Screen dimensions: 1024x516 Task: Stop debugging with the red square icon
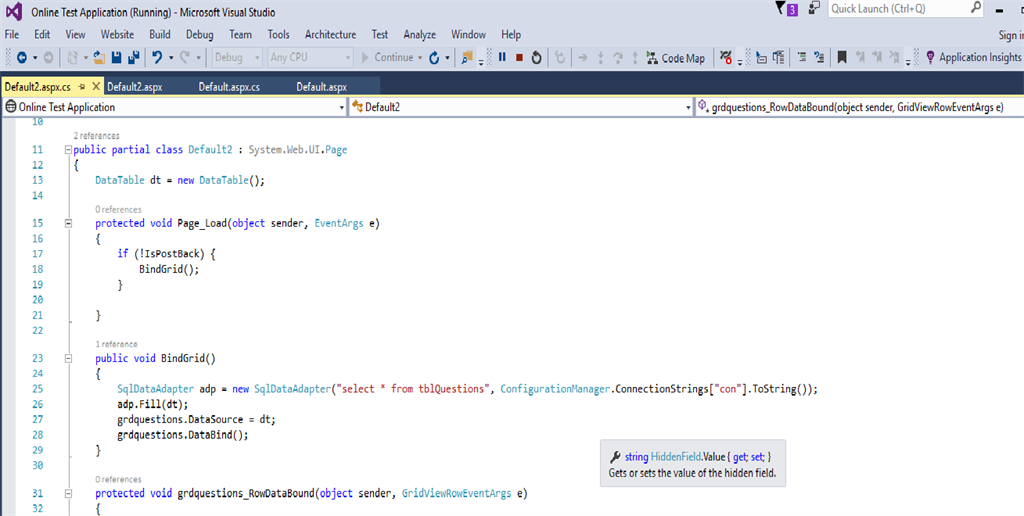[x=519, y=58]
